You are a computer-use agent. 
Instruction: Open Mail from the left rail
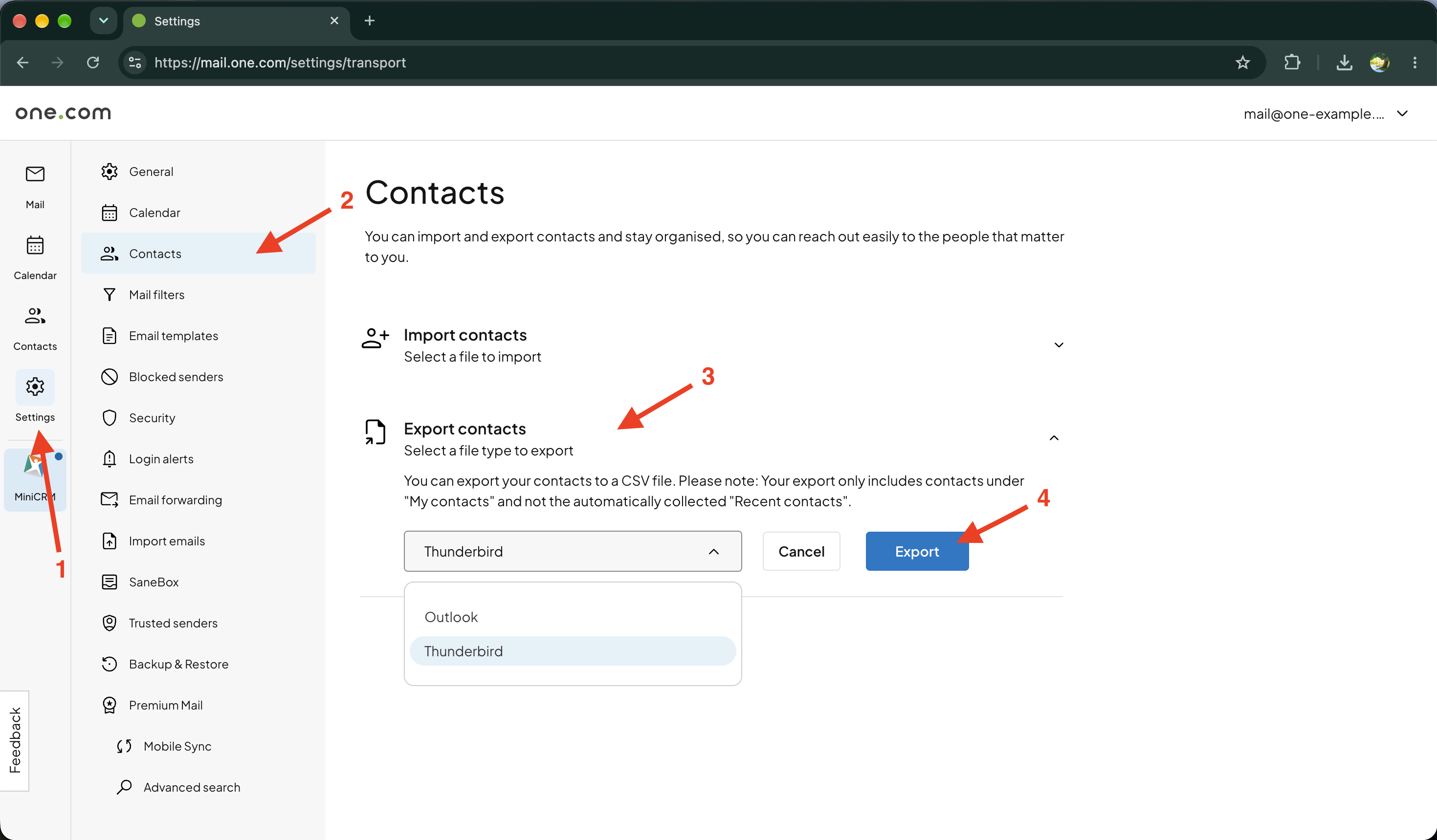[x=35, y=187]
